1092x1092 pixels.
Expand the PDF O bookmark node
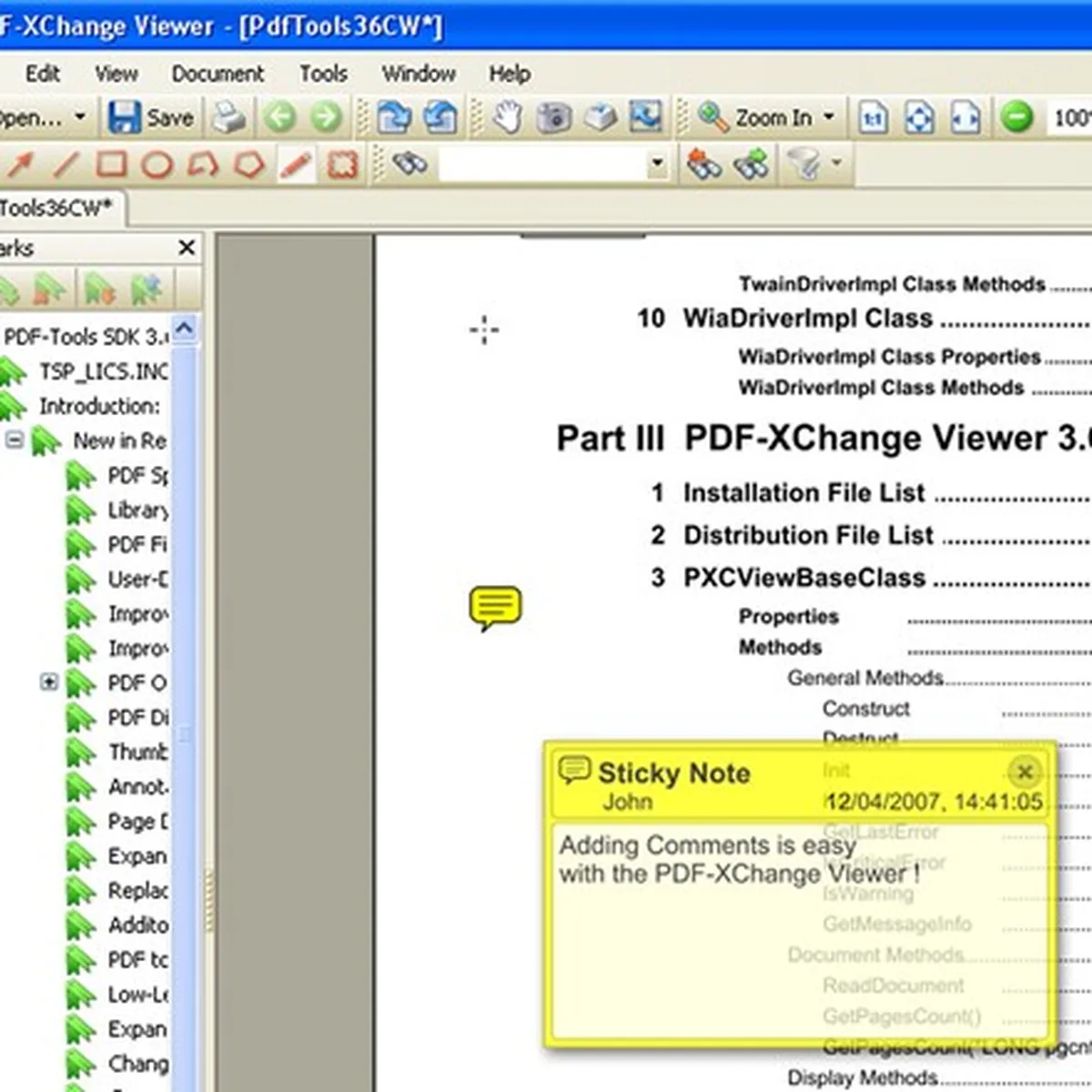(49, 682)
